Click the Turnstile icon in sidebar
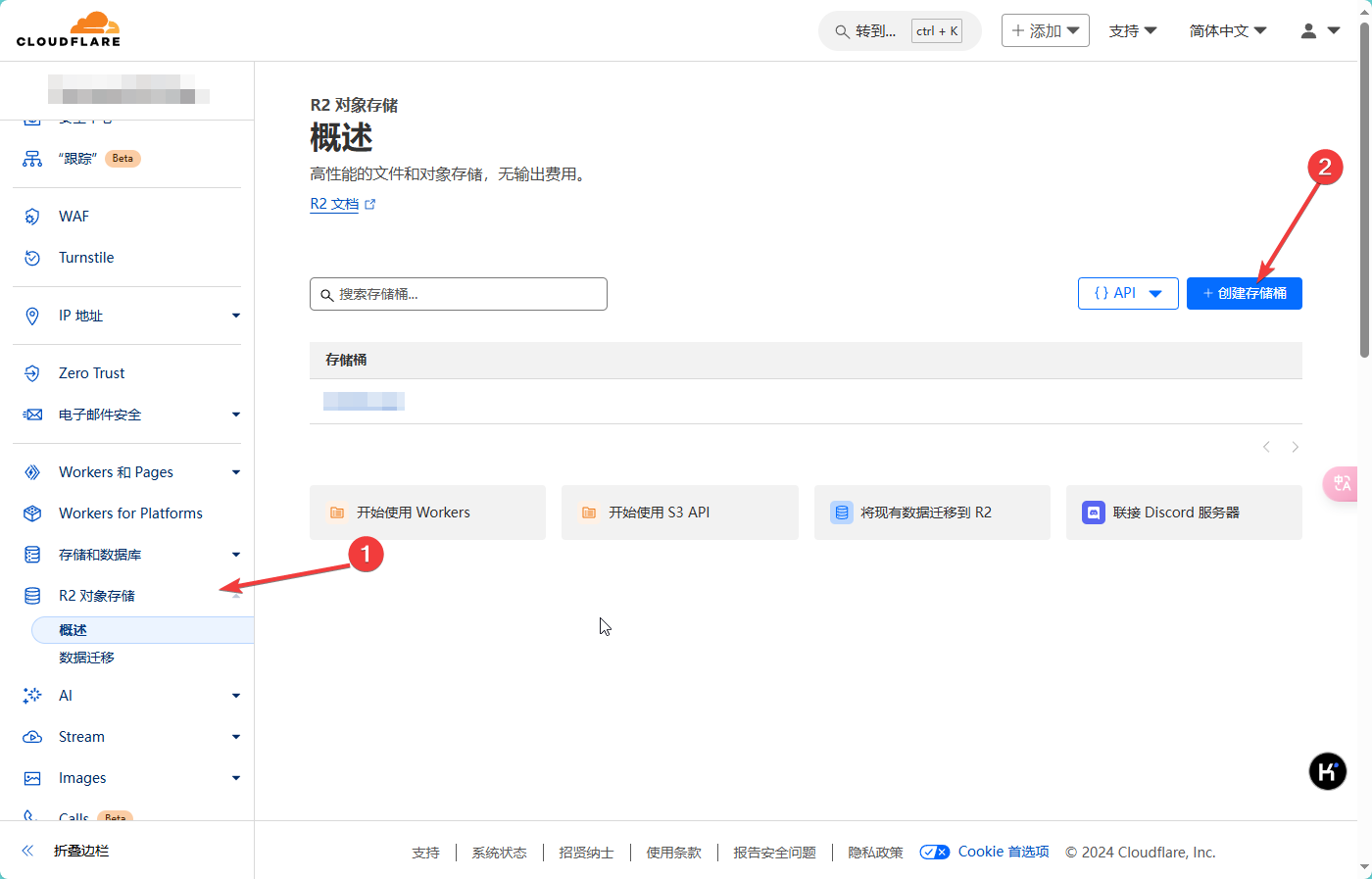 [32, 258]
